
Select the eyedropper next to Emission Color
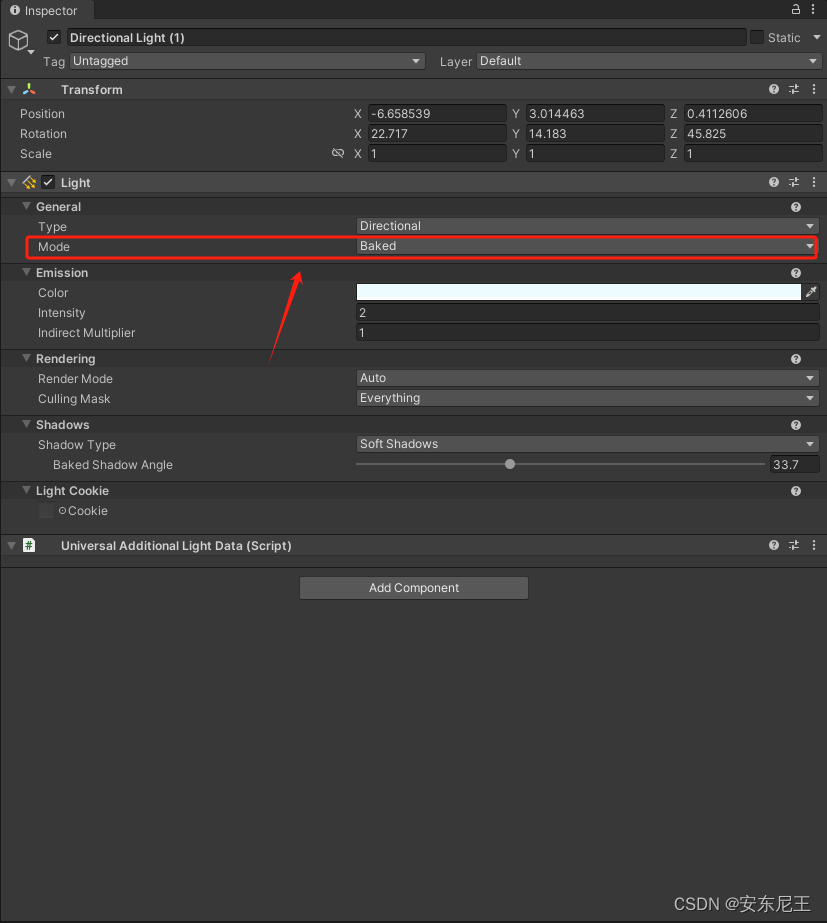tap(811, 292)
